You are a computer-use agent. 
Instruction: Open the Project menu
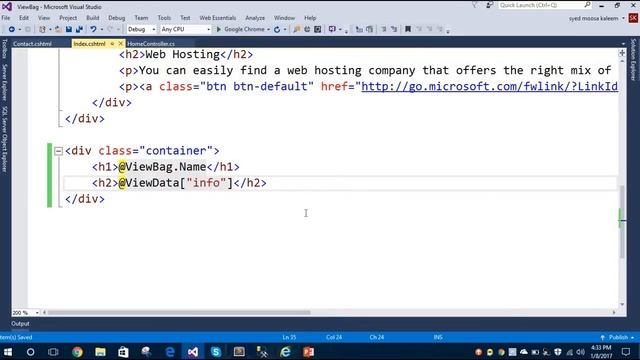68,18
